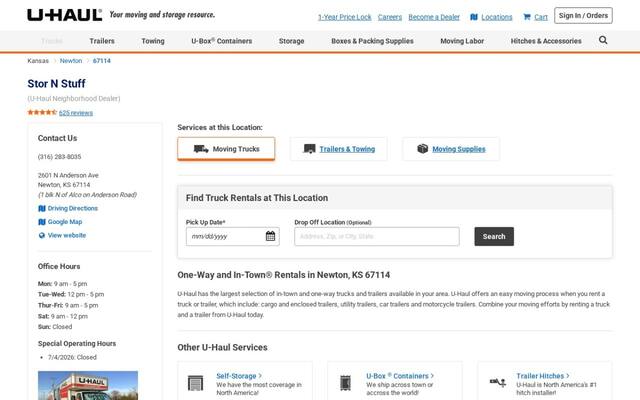640x400 pixels.
Task: Open U-Box Containers navigation item
Action: pyautogui.click(x=222, y=41)
